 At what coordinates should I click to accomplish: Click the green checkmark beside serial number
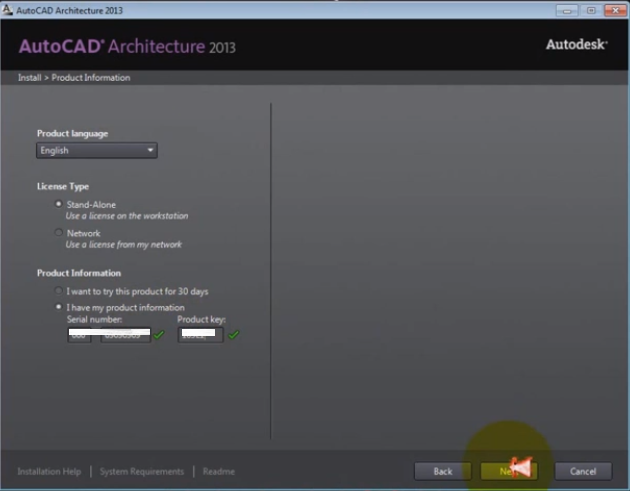(x=159, y=334)
